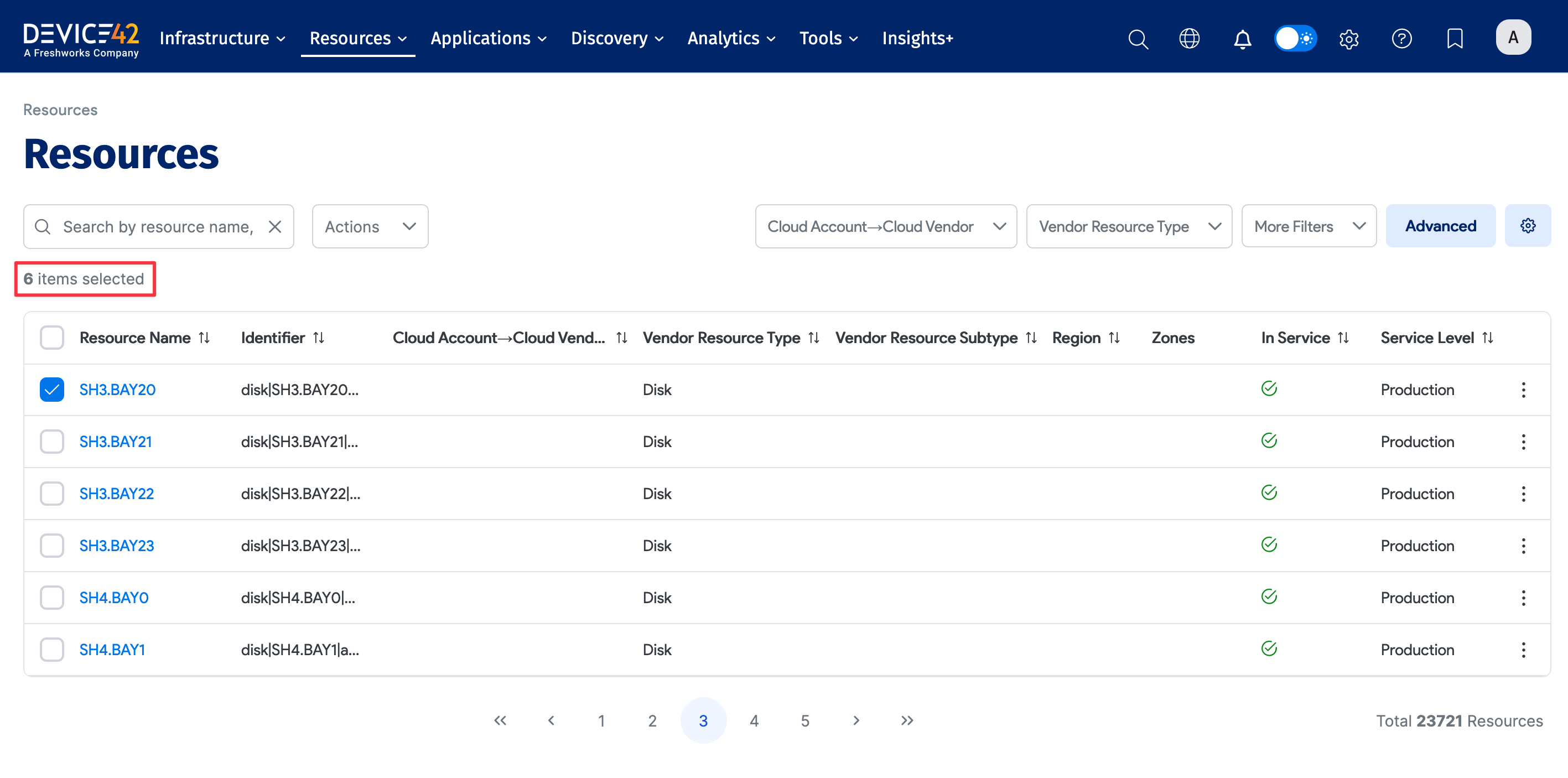Uncheck the SH3.BAY20 row checkbox
Viewport: 1568px width, 778px height.
coord(52,389)
